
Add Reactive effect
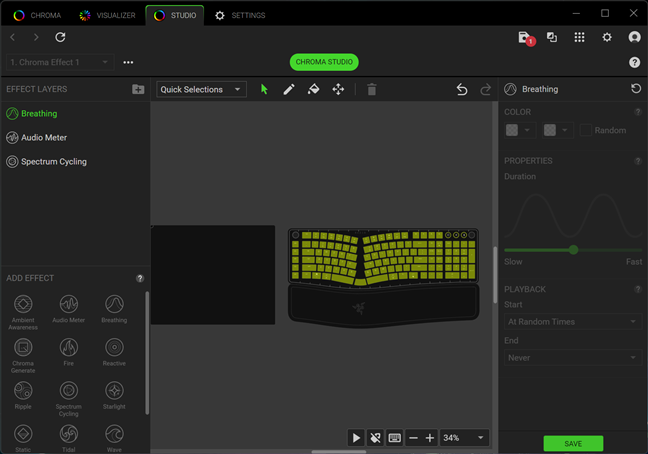114,352
